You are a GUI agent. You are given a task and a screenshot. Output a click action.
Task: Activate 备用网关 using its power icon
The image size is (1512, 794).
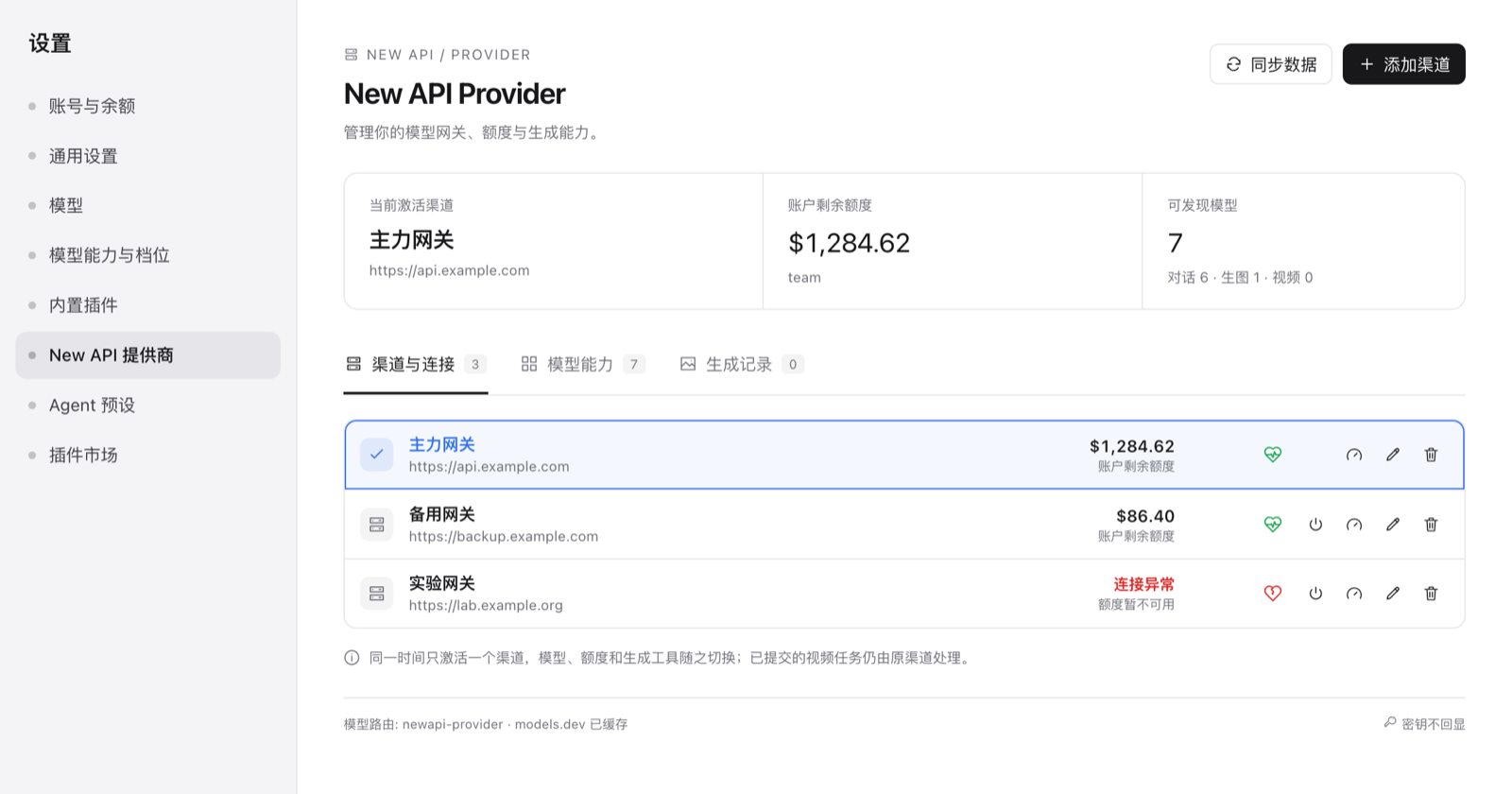tap(1315, 525)
